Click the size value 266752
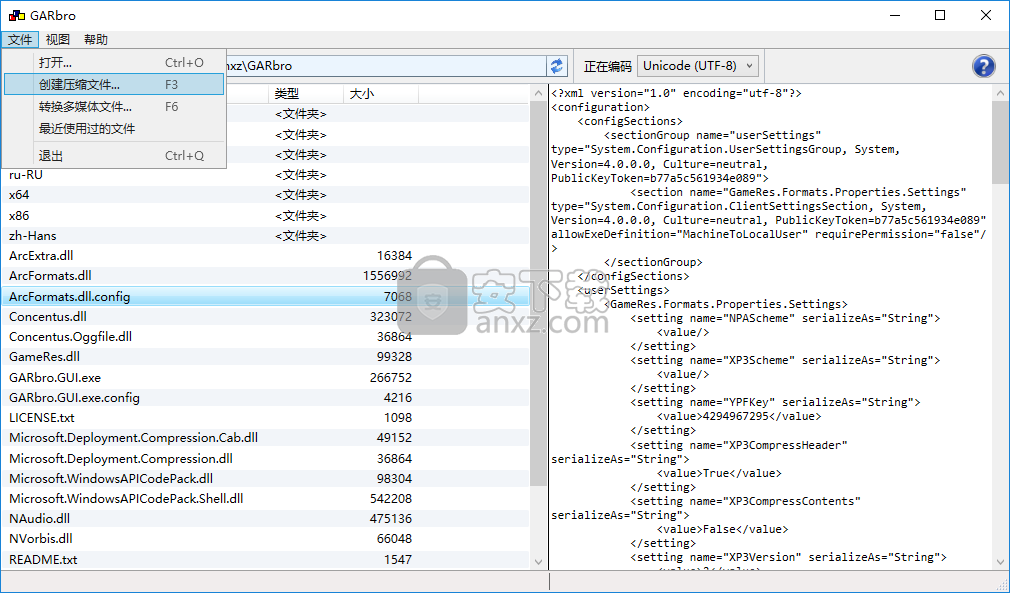Image resolution: width=1010 pixels, height=593 pixels. pos(390,377)
